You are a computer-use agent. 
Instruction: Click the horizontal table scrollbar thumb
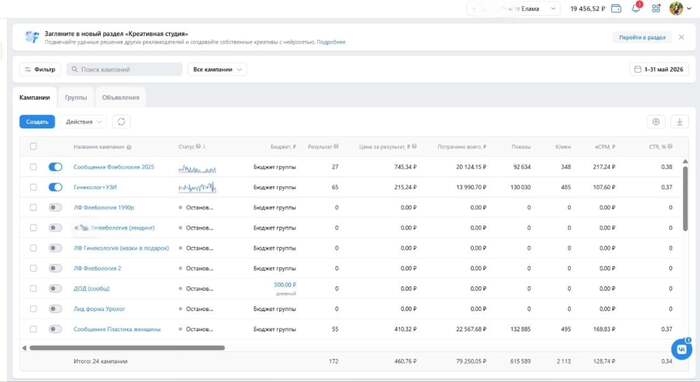point(127,348)
